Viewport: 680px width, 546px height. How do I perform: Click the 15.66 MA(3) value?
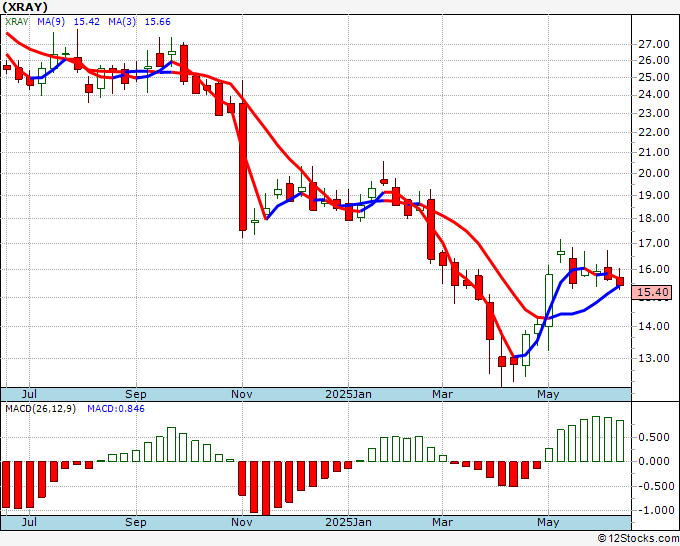coord(157,22)
